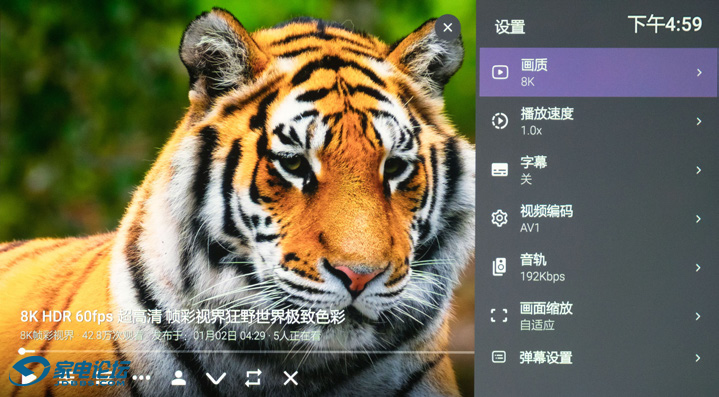The width and height of the screenshot is (719, 397).
Task: Select the 视频编码 AV1 menu entry
Action: pos(598,219)
